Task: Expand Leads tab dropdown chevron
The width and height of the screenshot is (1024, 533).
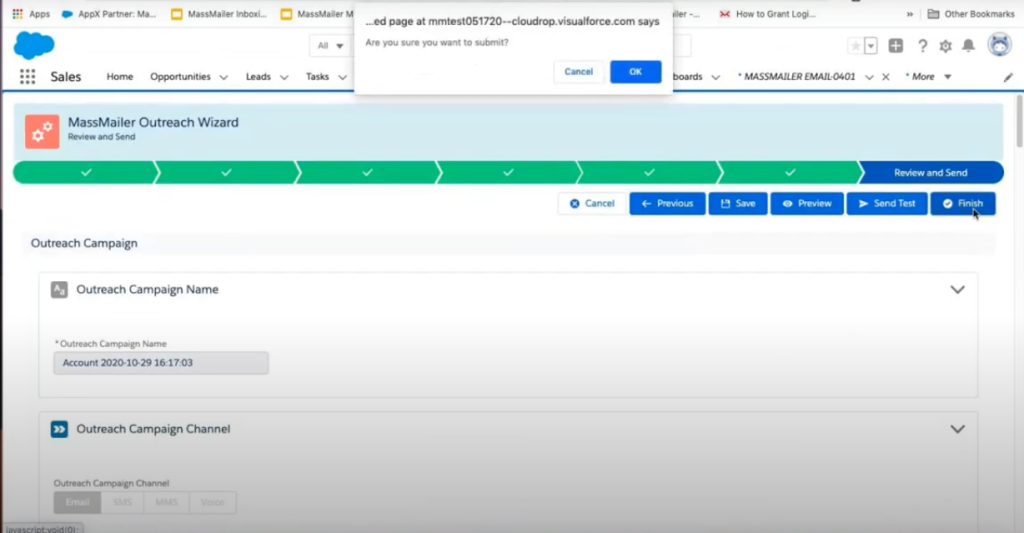Action: tap(284, 77)
